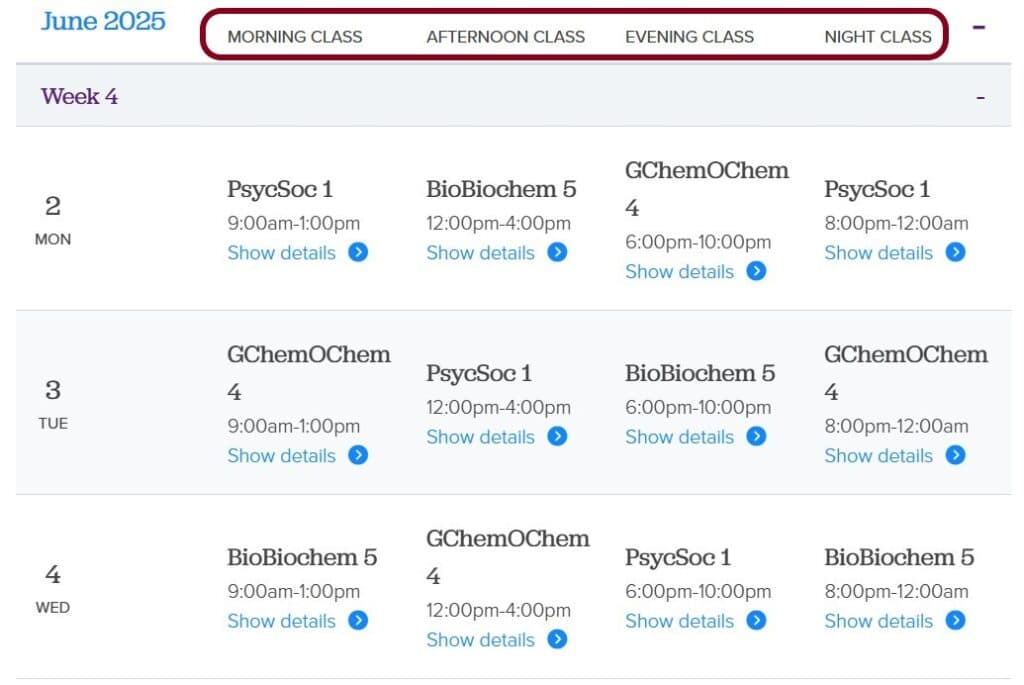Image resolution: width=1024 pixels, height=685 pixels.
Task: Click arrow icon for Monday evening GChemOChem 4
Action: 756,271
